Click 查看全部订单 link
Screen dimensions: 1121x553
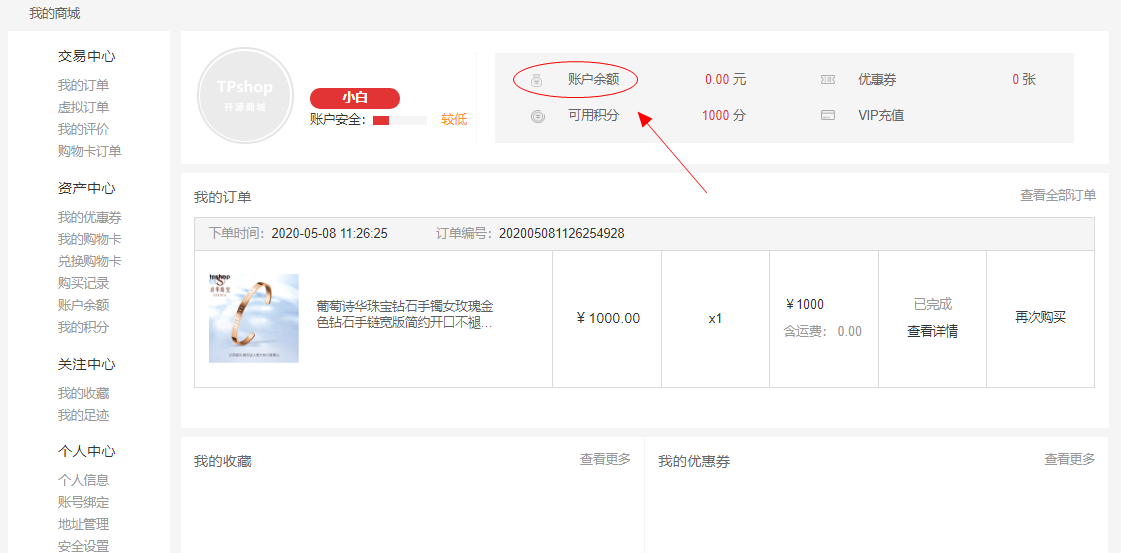tap(1057, 196)
